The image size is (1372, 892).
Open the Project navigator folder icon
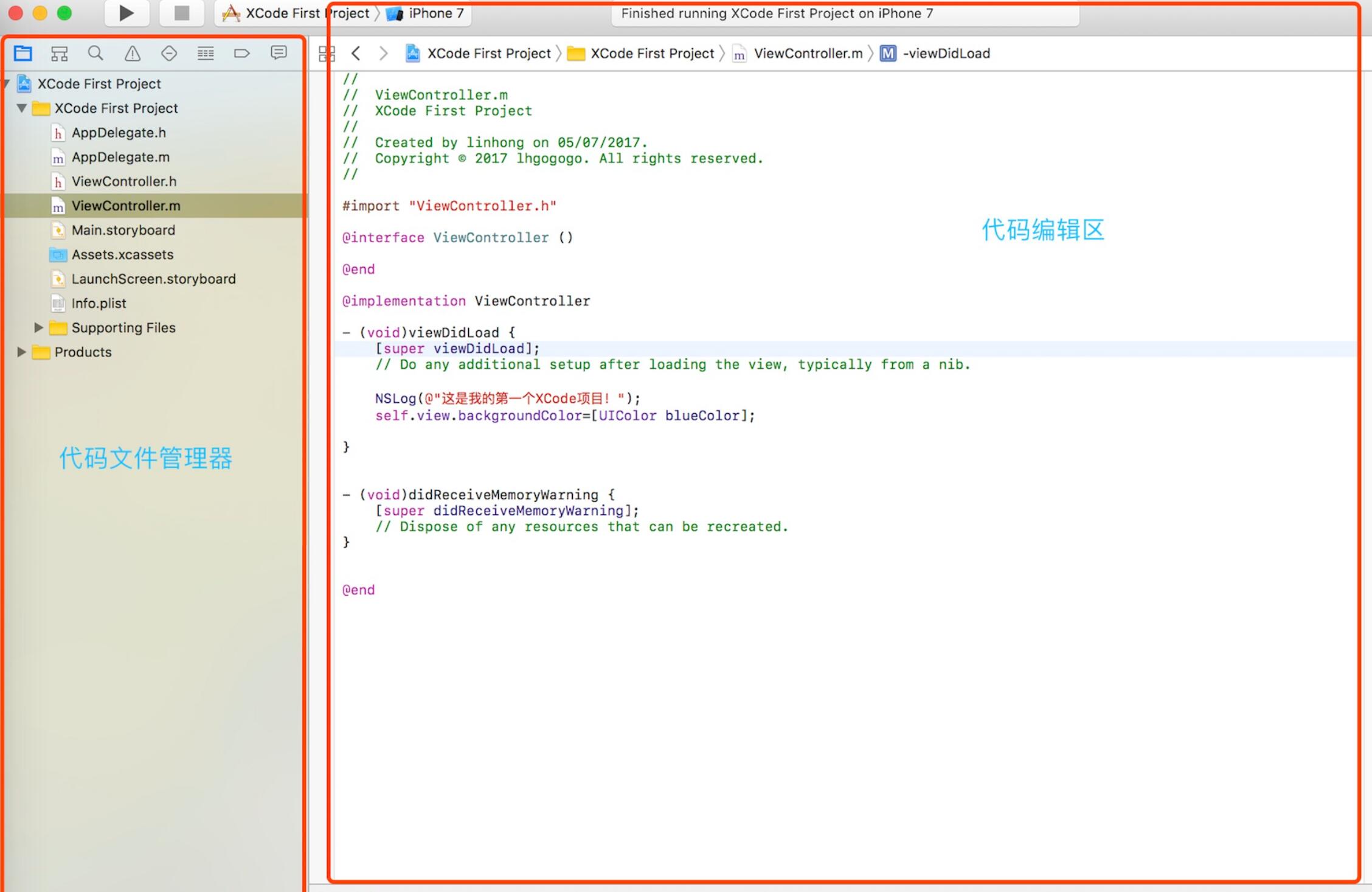point(23,53)
